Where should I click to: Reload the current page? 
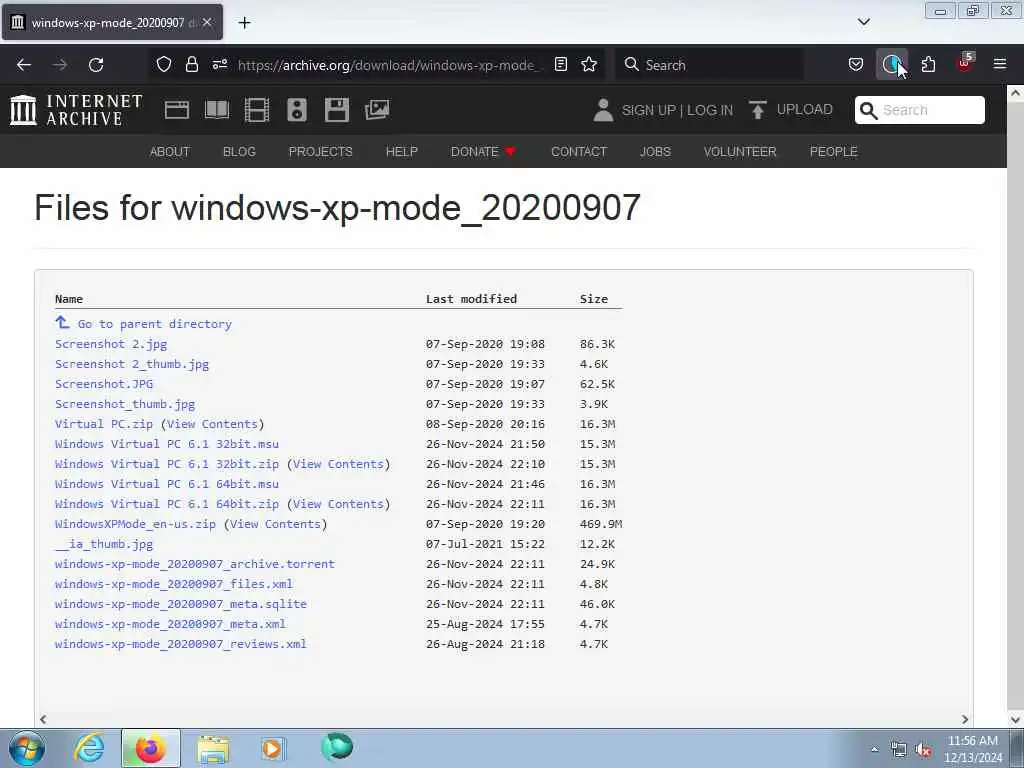[96, 65]
